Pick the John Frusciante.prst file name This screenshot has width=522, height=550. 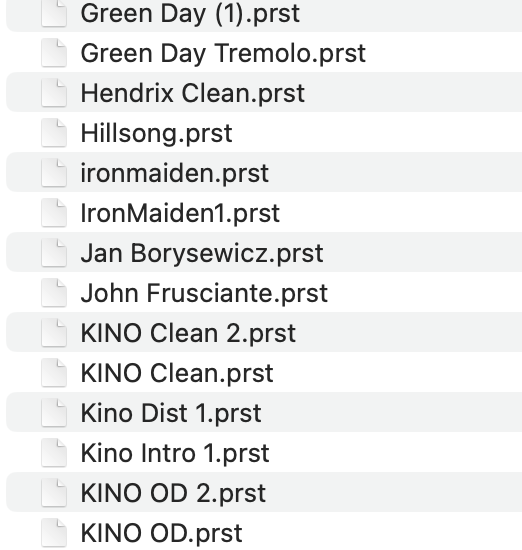(x=204, y=293)
